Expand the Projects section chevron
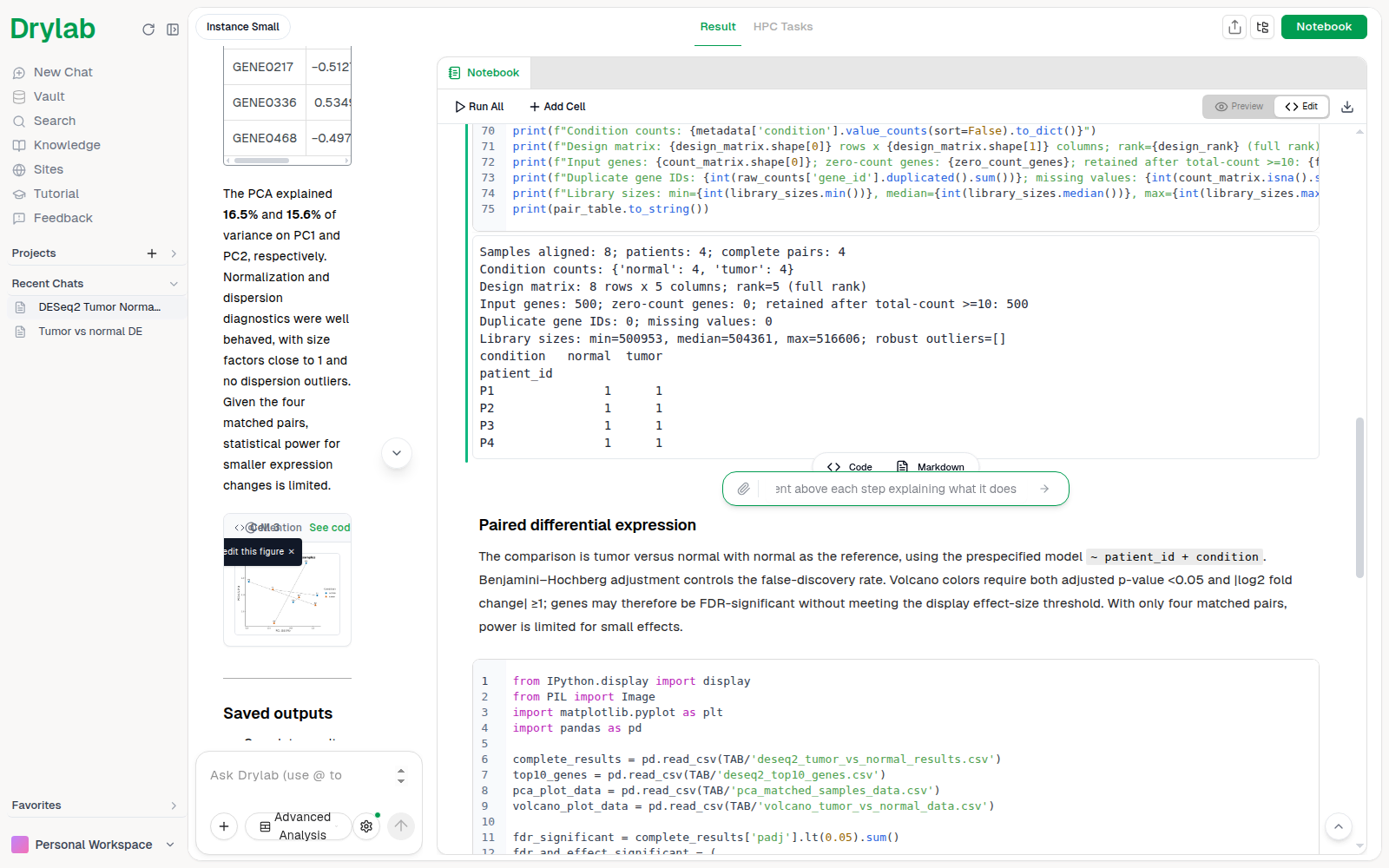 point(174,253)
